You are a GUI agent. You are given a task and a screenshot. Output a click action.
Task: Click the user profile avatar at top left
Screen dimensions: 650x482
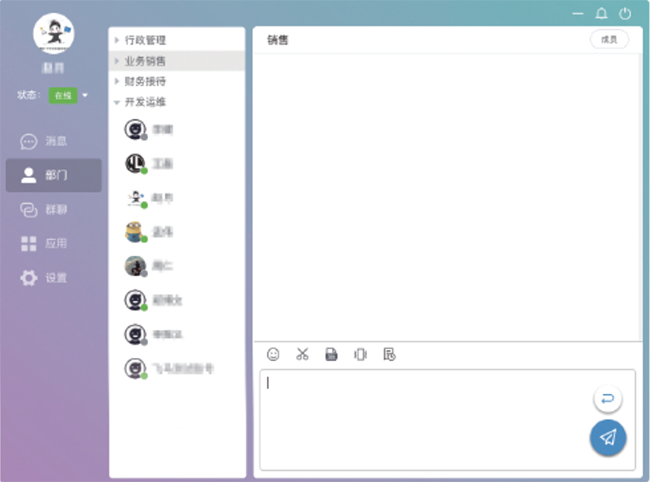click(53, 33)
